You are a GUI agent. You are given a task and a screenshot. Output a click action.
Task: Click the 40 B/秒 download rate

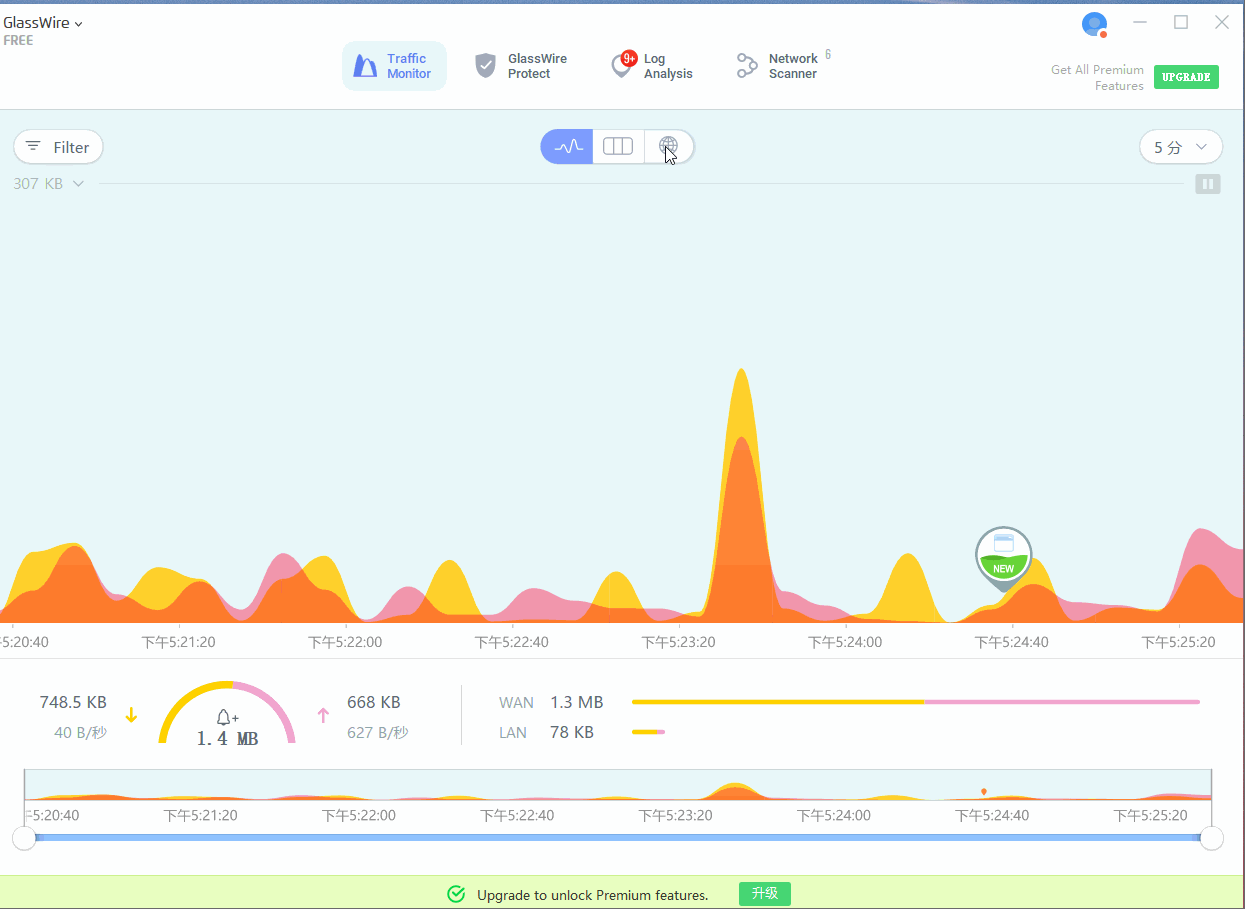(x=80, y=732)
